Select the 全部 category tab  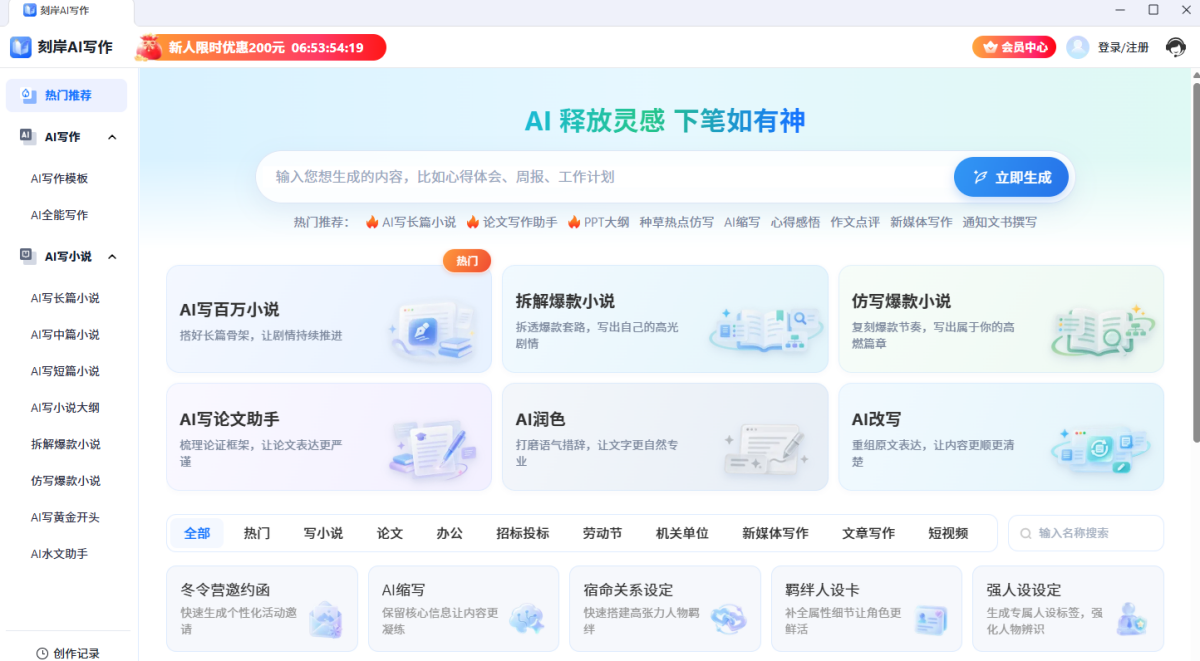(x=197, y=533)
